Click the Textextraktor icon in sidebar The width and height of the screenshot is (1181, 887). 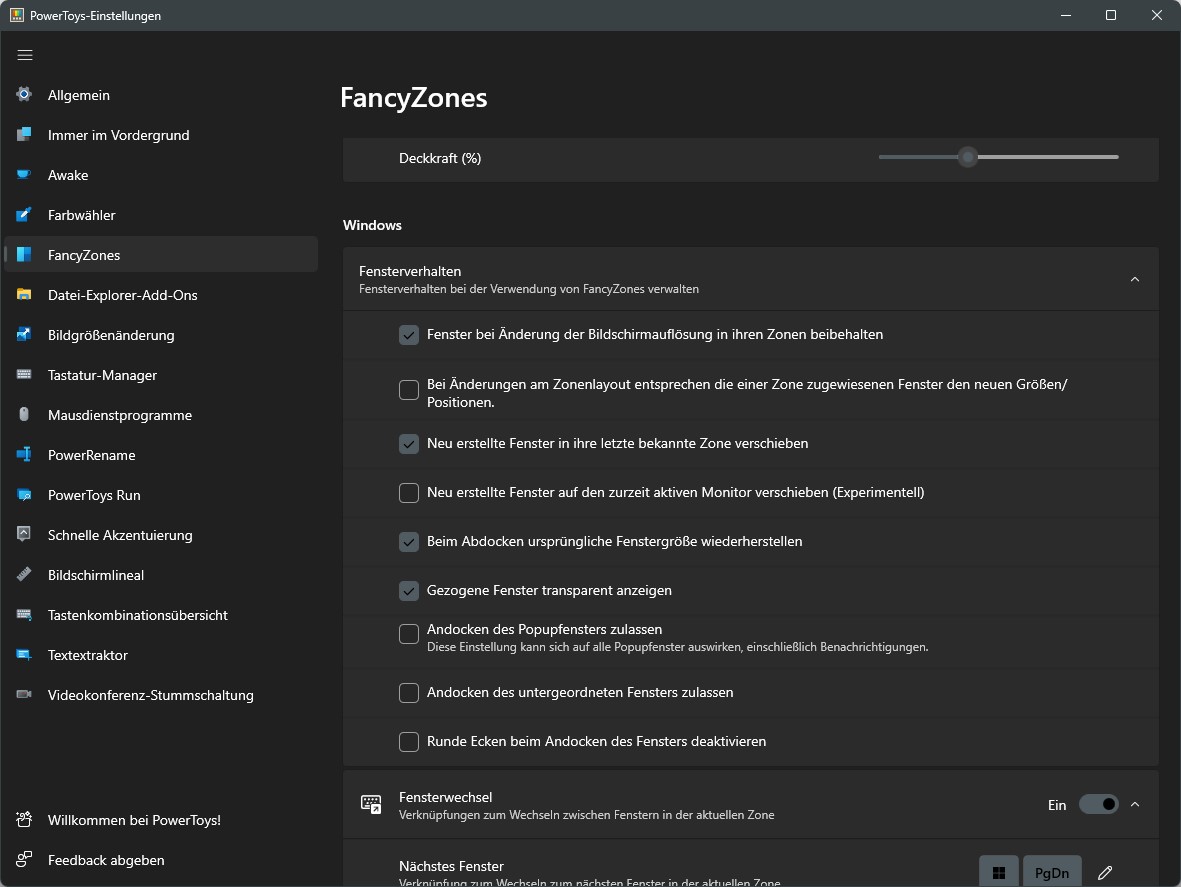pyautogui.click(x=25, y=655)
